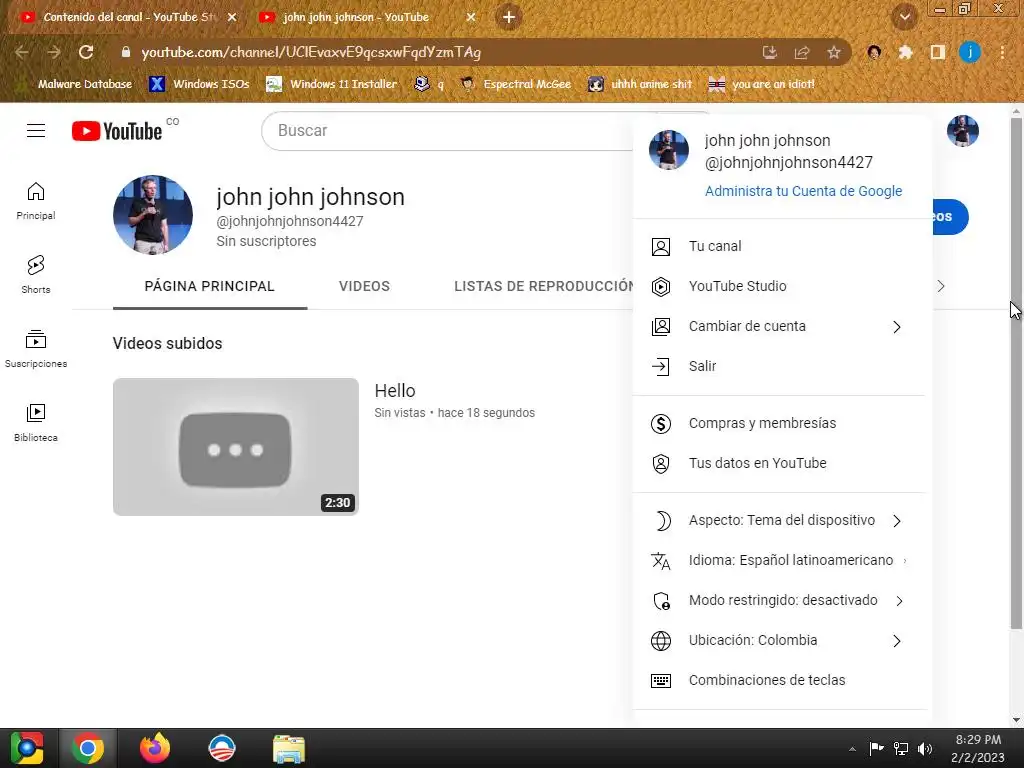
Task: Open the Chrome extensions puzzle icon
Action: 905,52
